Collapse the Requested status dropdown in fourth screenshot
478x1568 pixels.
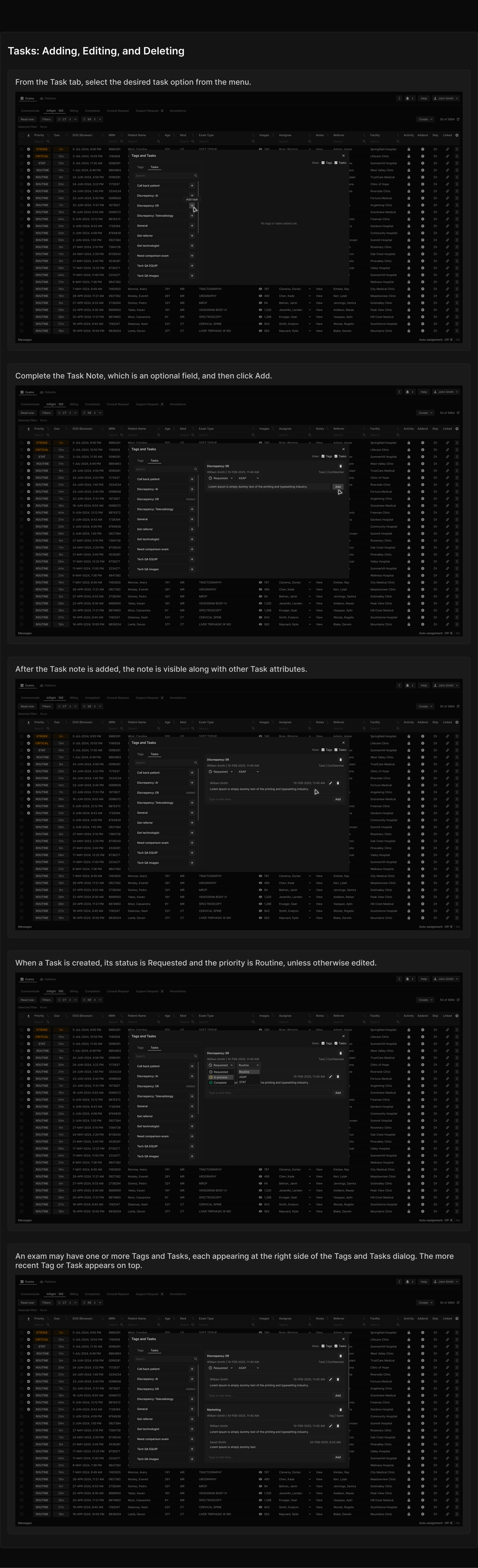[x=221, y=1065]
